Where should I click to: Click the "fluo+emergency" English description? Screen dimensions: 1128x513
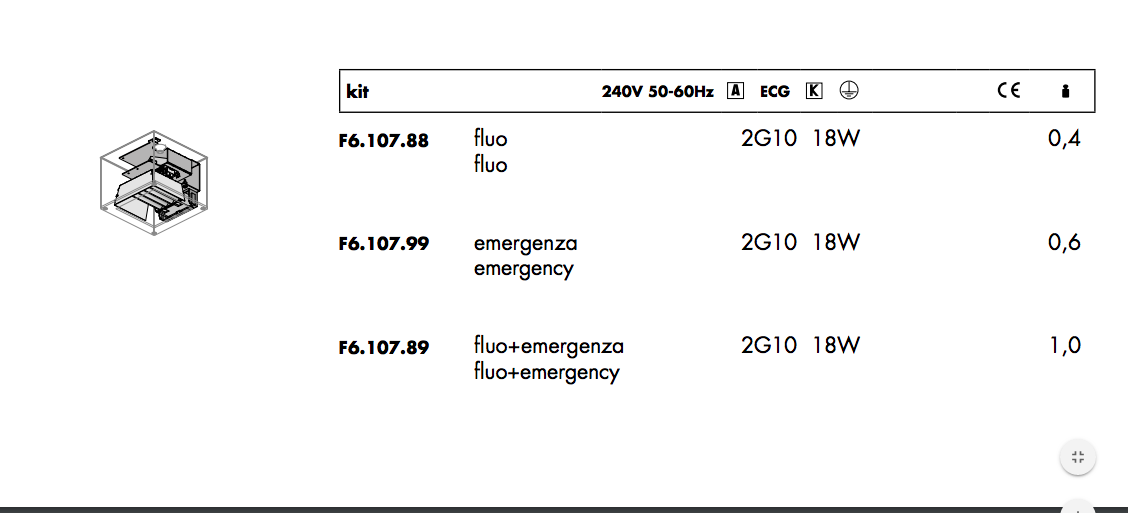[546, 372]
